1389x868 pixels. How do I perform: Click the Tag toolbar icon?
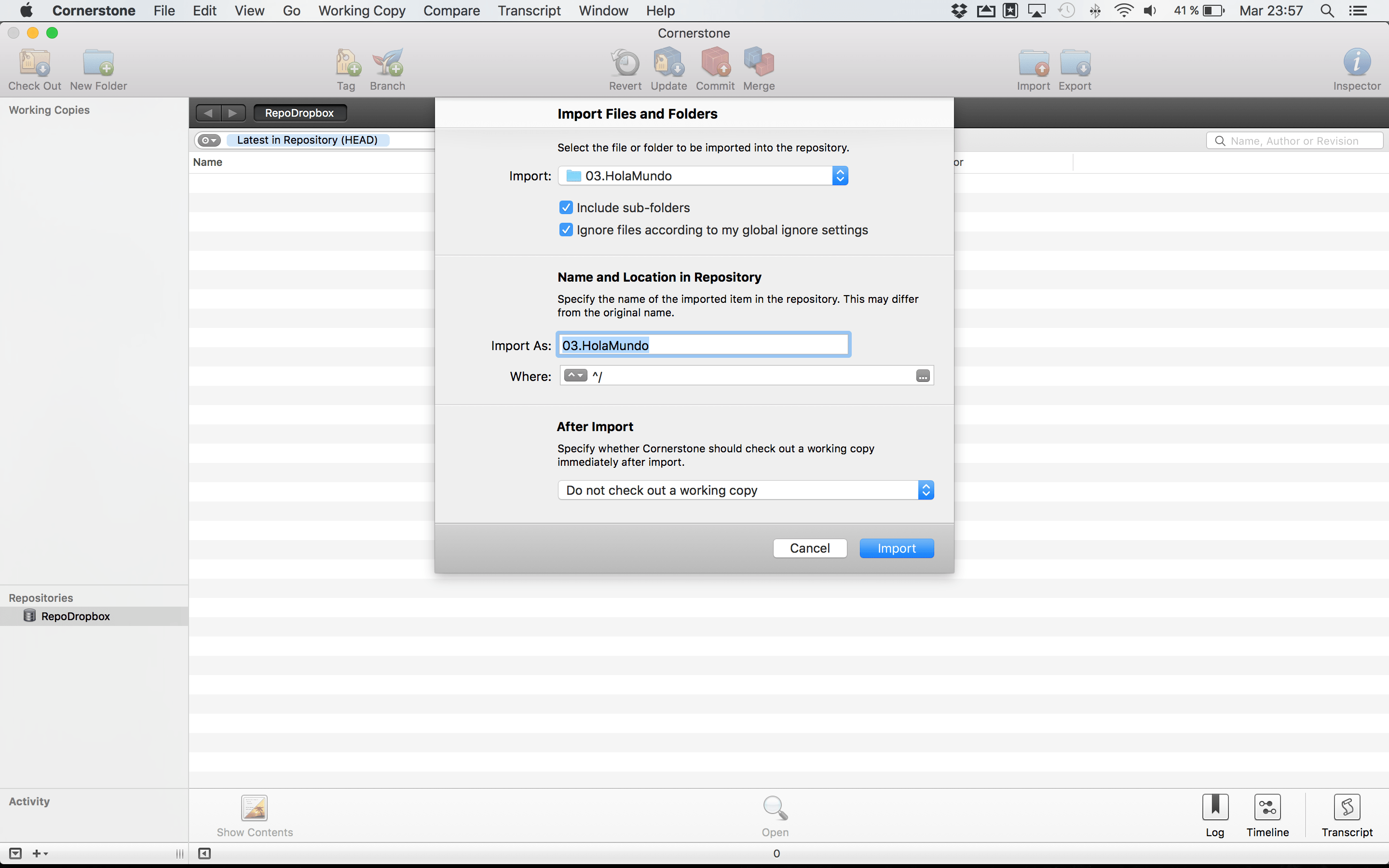click(347, 63)
